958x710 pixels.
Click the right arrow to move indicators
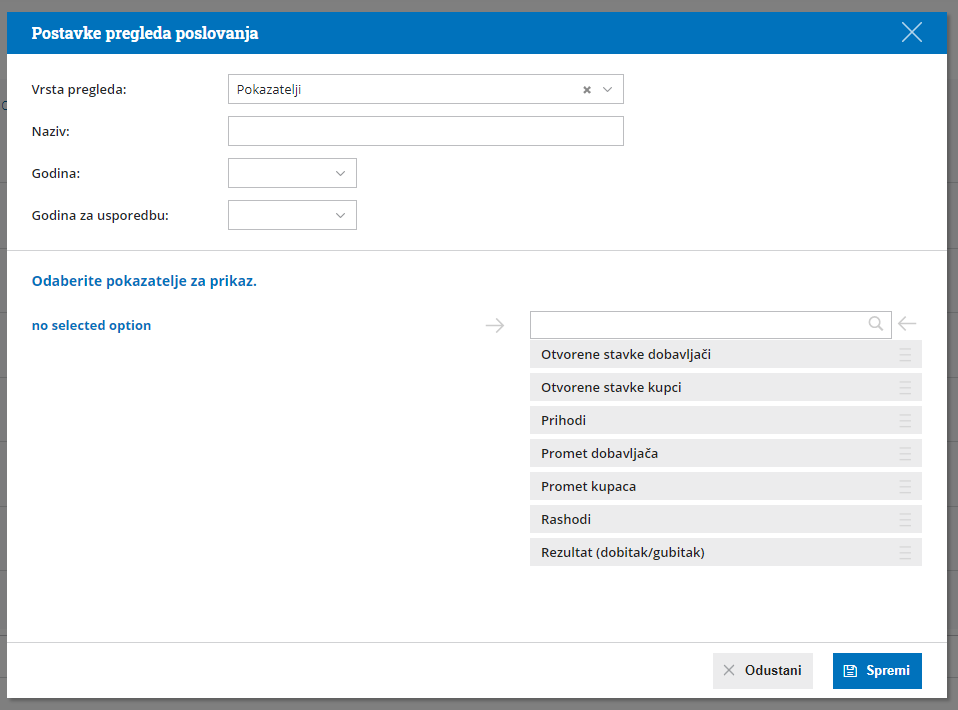pos(495,325)
